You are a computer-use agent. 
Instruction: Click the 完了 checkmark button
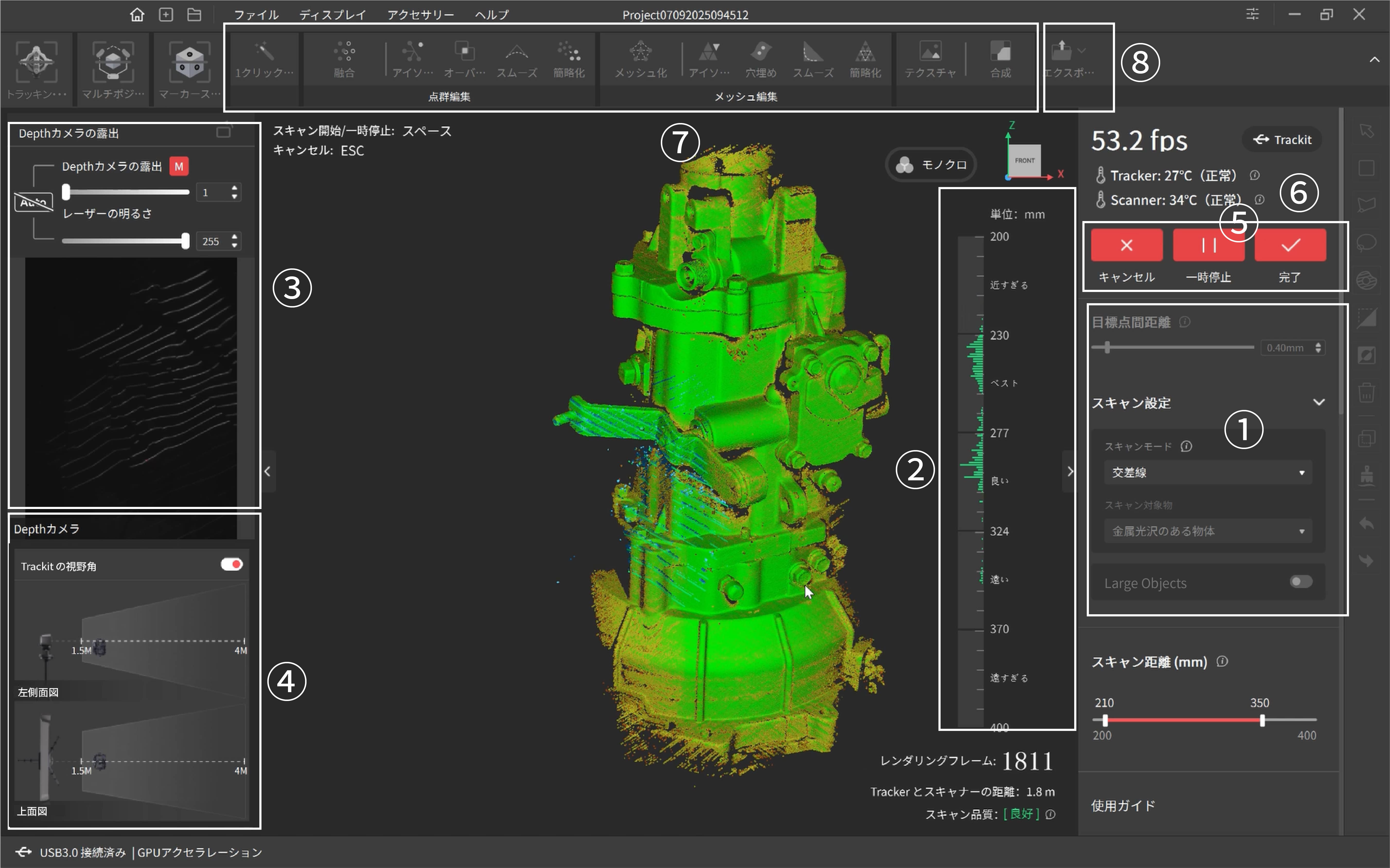(1290, 245)
